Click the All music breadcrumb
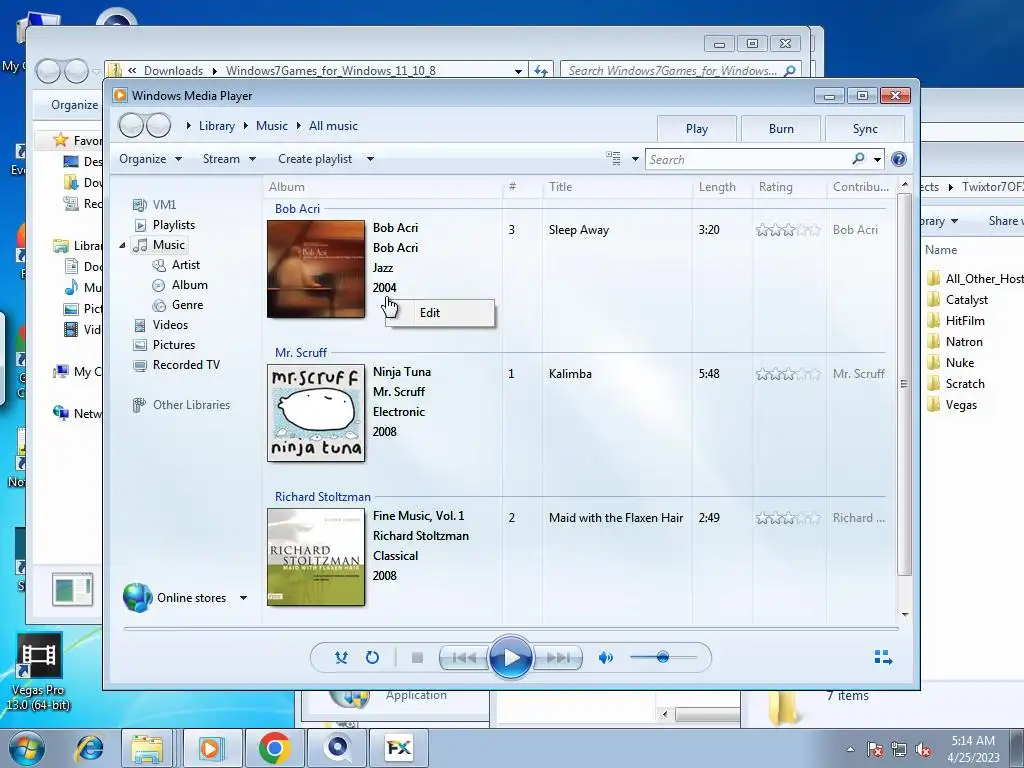The height and width of the screenshot is (768, 1024). [333, 126]
